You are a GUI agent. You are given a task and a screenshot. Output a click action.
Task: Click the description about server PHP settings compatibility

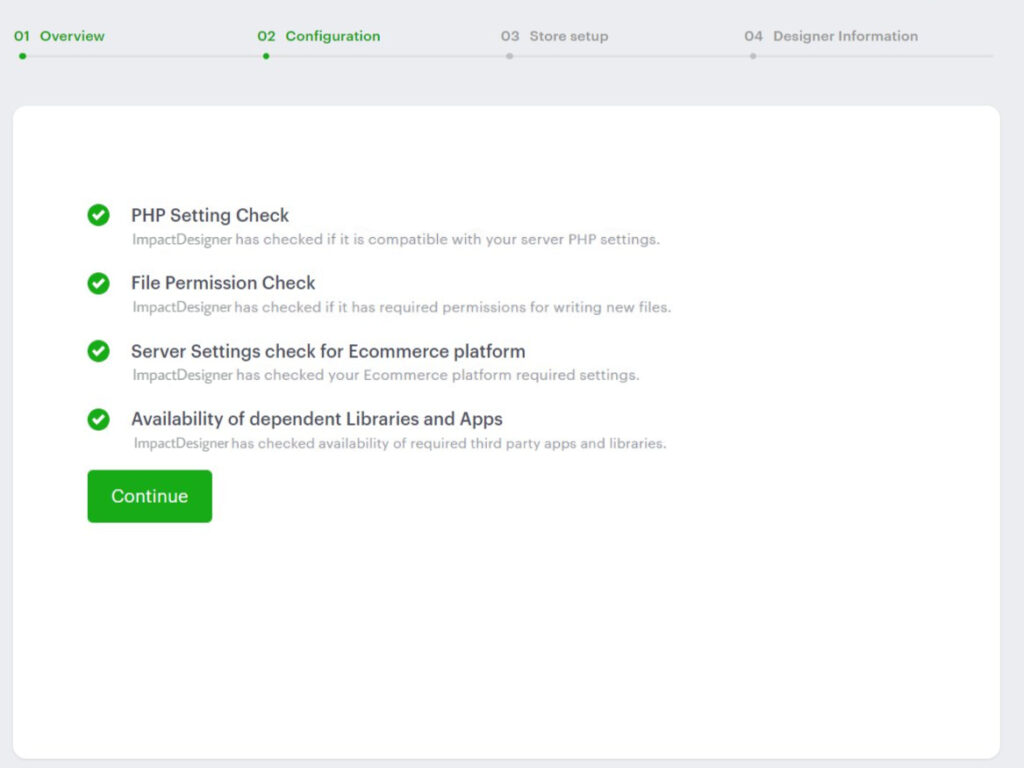pos(396,240)
